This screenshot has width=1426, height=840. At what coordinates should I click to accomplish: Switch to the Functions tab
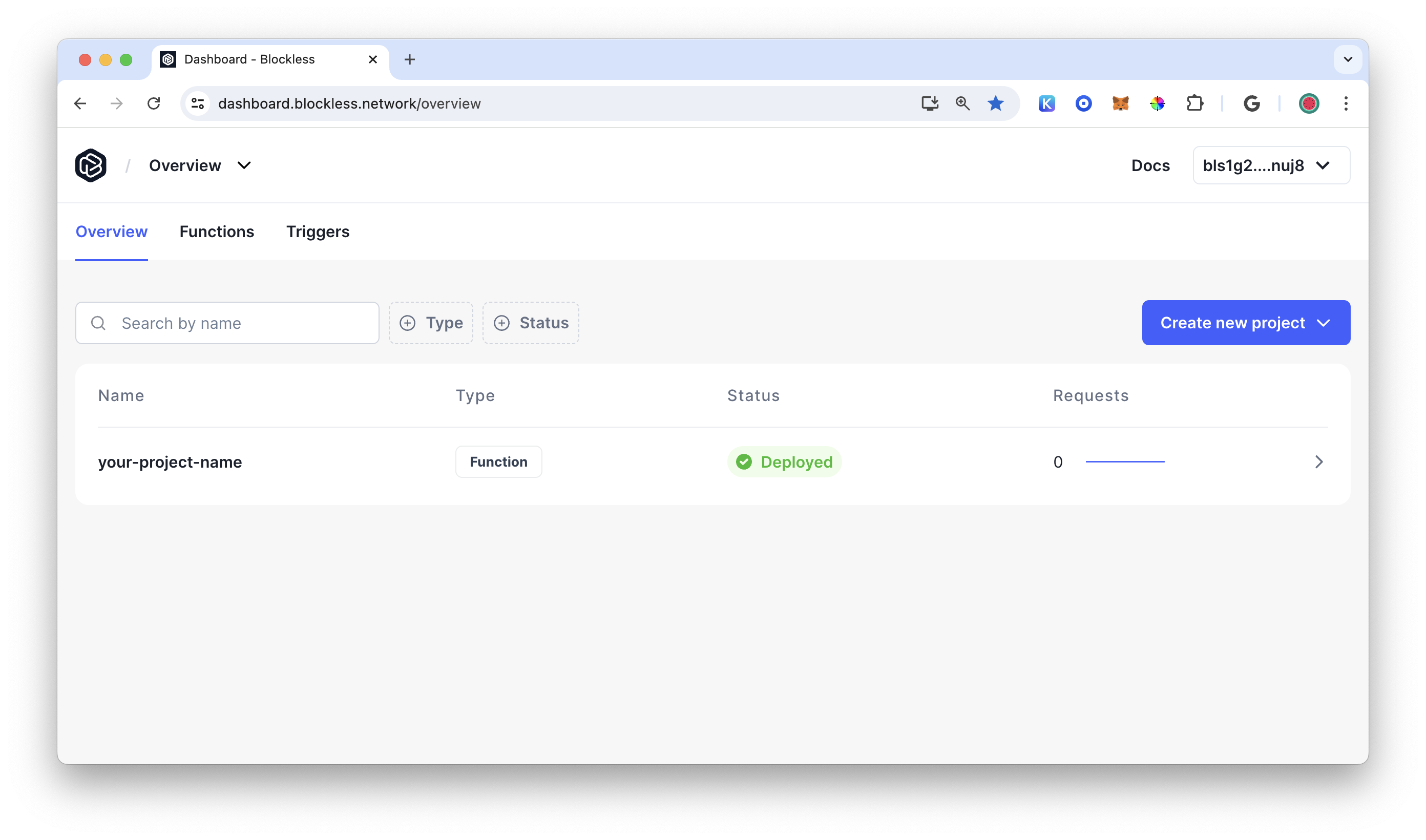coord(217,231)
